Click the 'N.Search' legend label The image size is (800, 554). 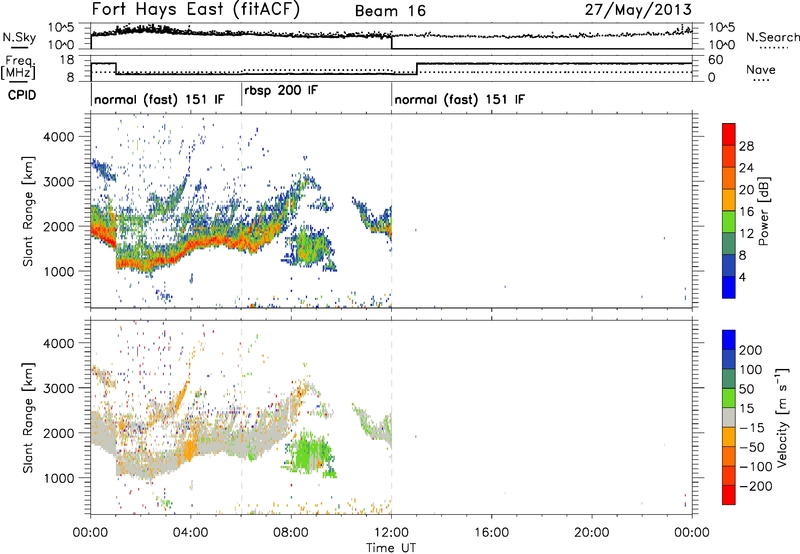[772, 37]
